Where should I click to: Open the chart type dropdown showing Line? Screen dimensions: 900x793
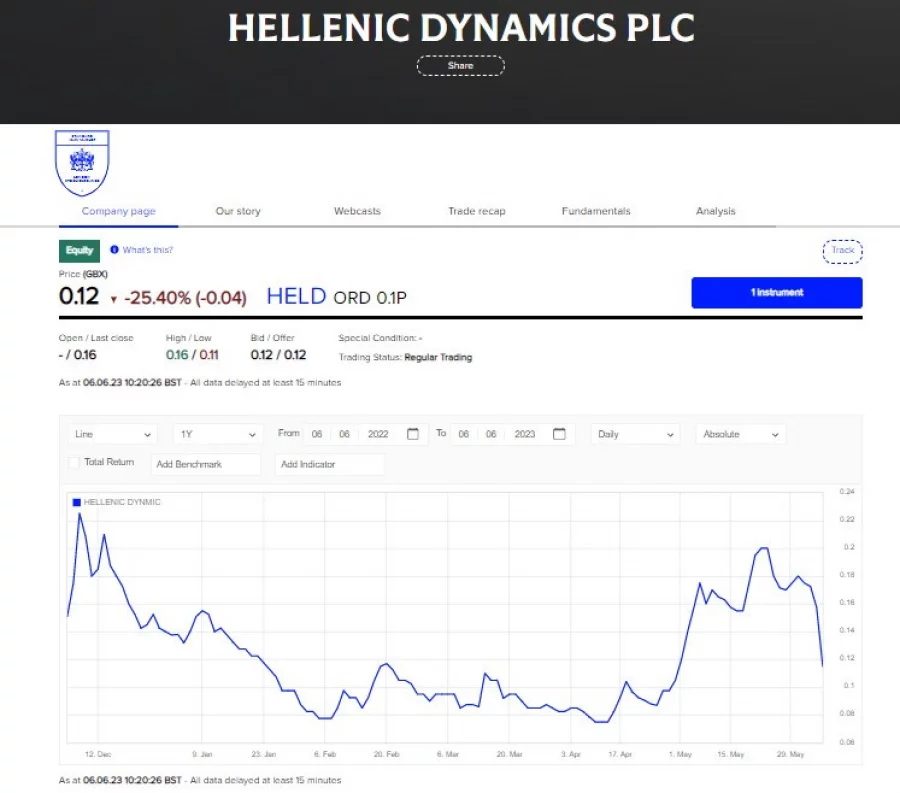point(110,433)
